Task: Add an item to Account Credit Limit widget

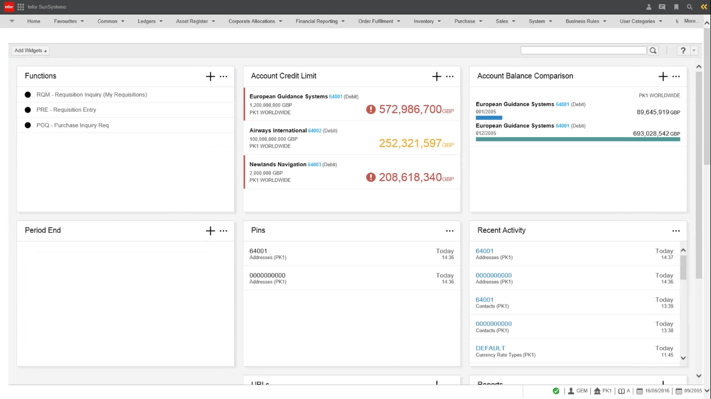Action: (x=436, y=76)
